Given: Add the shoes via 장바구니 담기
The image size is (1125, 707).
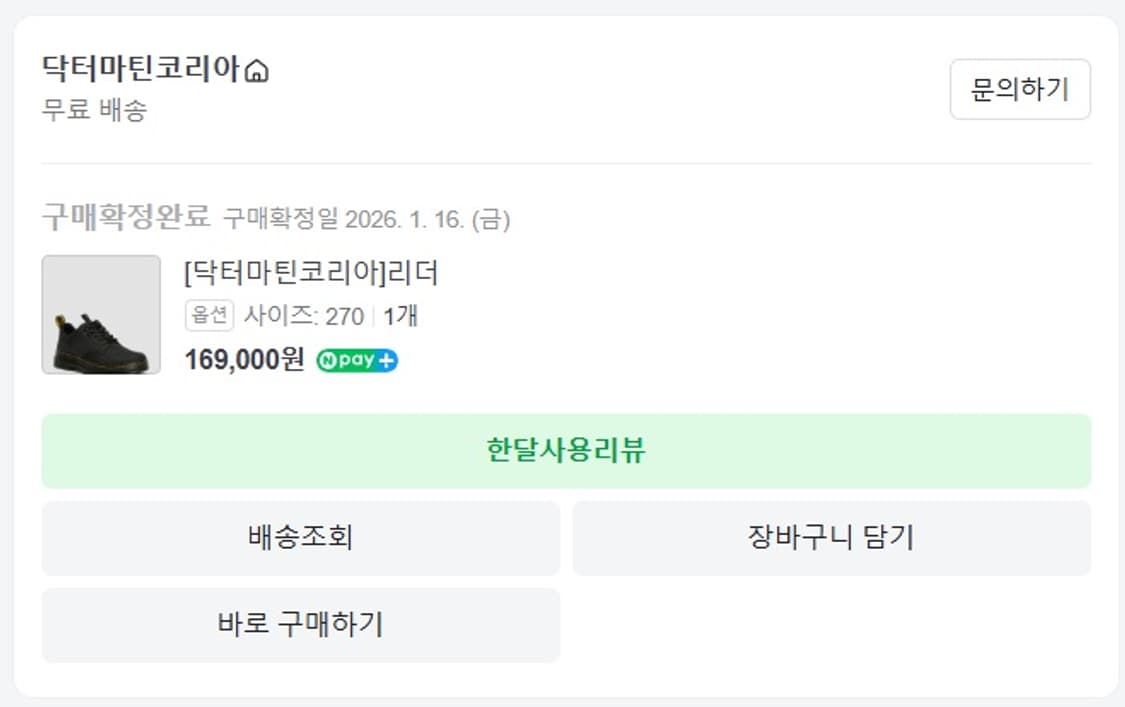Looking at the screenshot, I should pos(830,538).
